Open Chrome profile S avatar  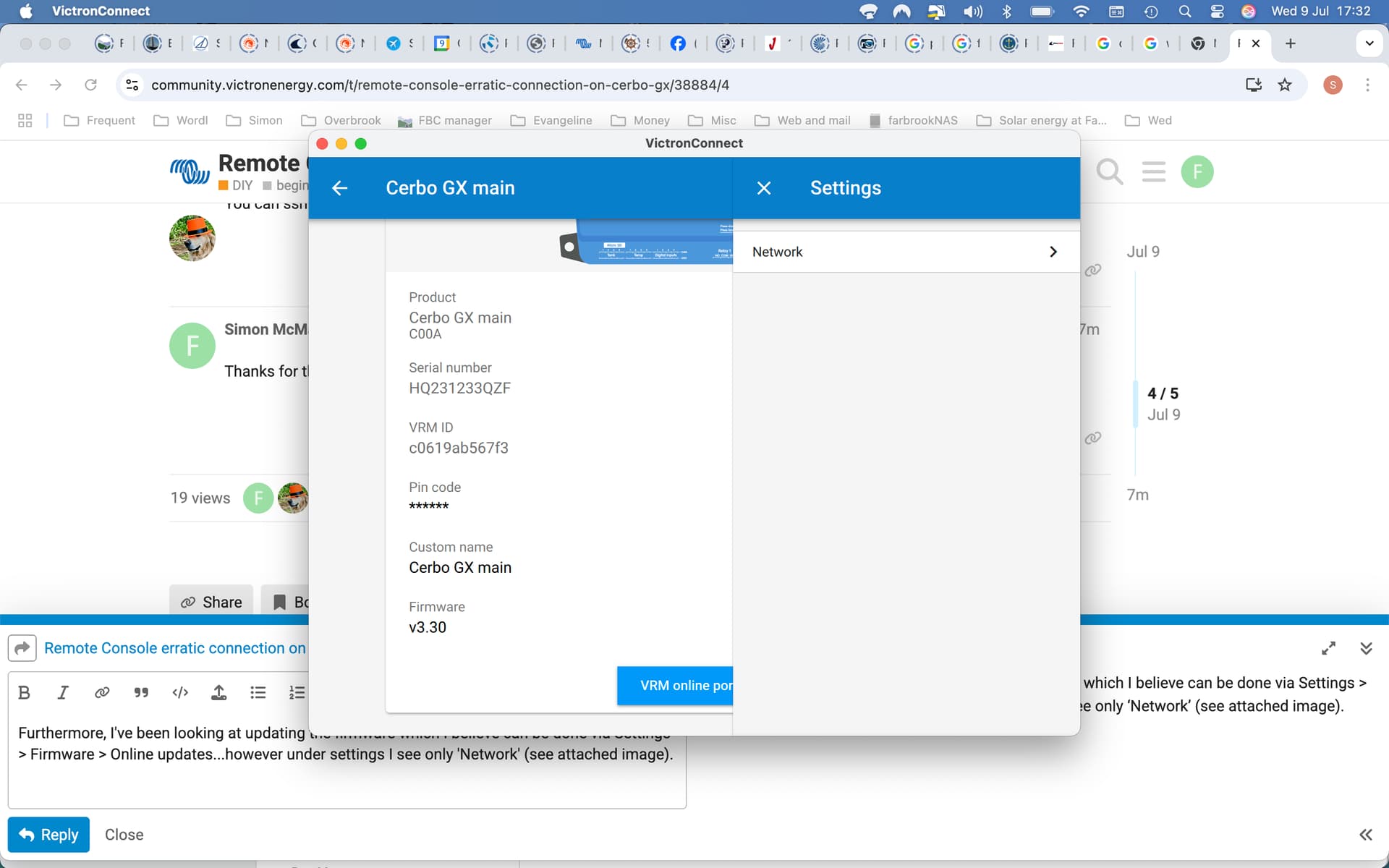pyautogui.click(x=1333, y=85)
